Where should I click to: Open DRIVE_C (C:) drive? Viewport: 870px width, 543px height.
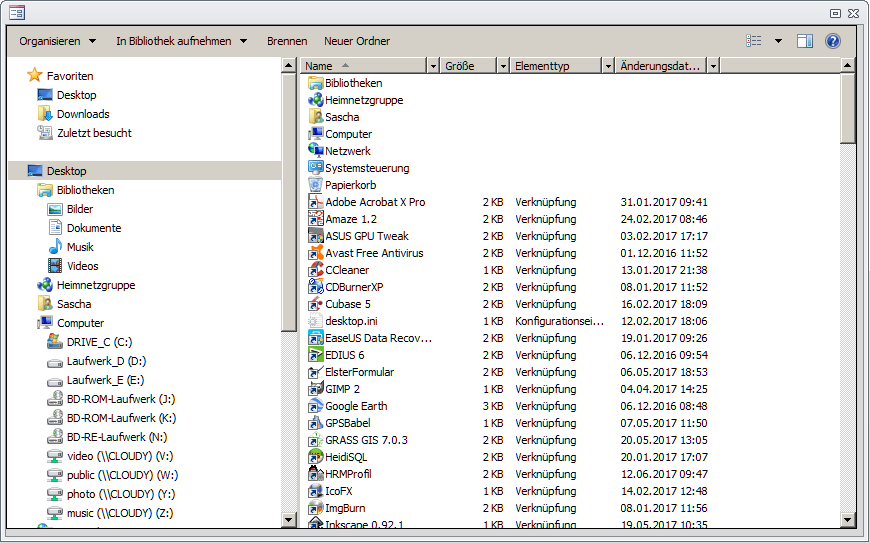click(99, 342)
